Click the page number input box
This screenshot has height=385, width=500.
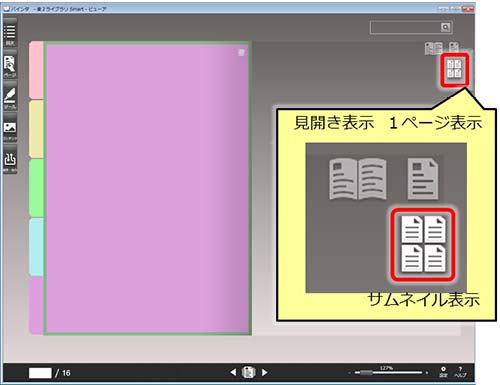coord(40,373)
